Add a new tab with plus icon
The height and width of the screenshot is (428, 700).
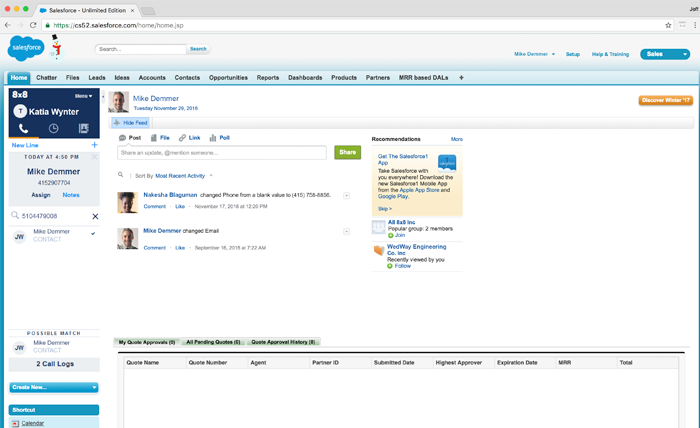(x=461, y=77)
